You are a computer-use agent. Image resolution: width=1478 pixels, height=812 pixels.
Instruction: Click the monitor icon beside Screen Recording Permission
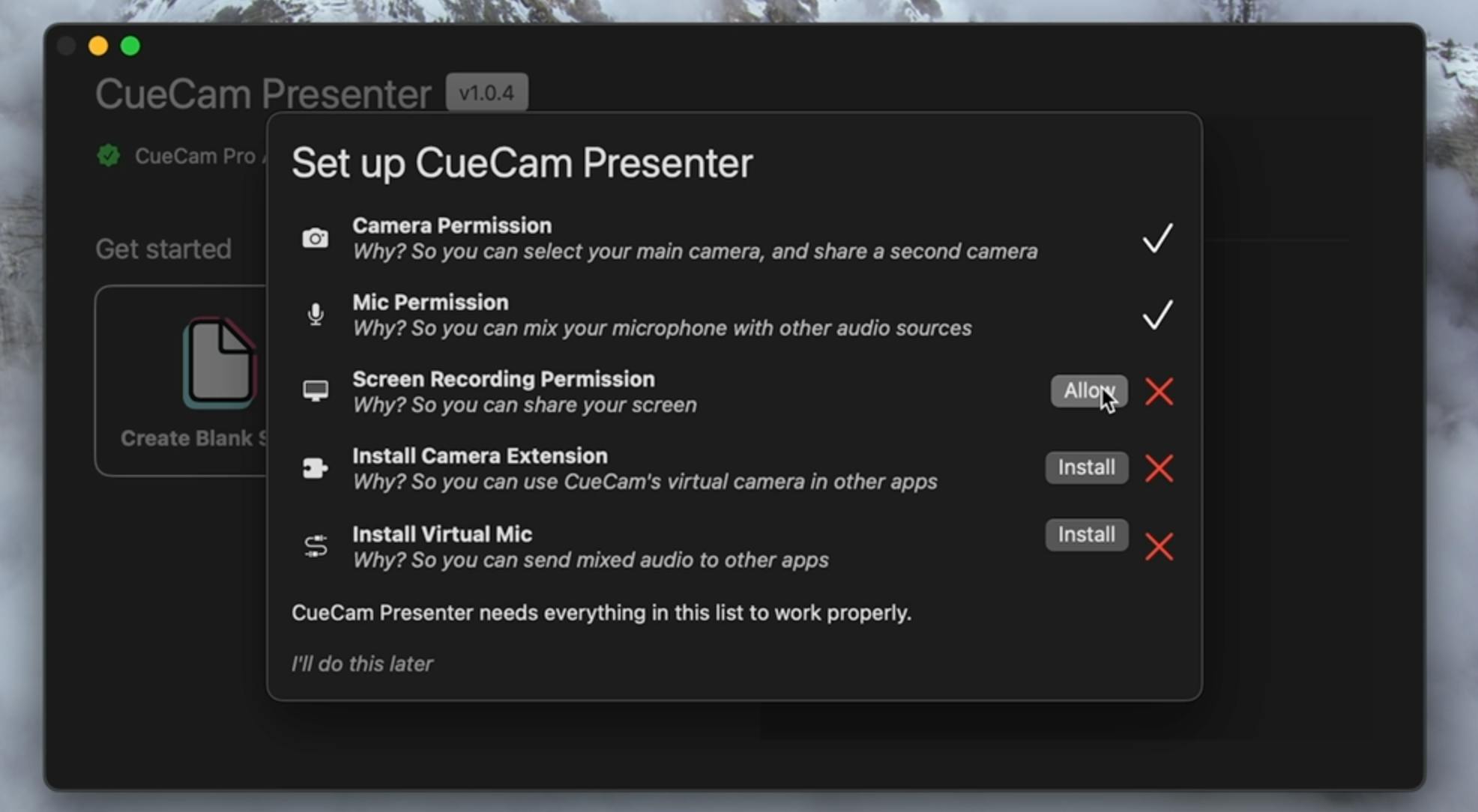click(x=315, y=391)
